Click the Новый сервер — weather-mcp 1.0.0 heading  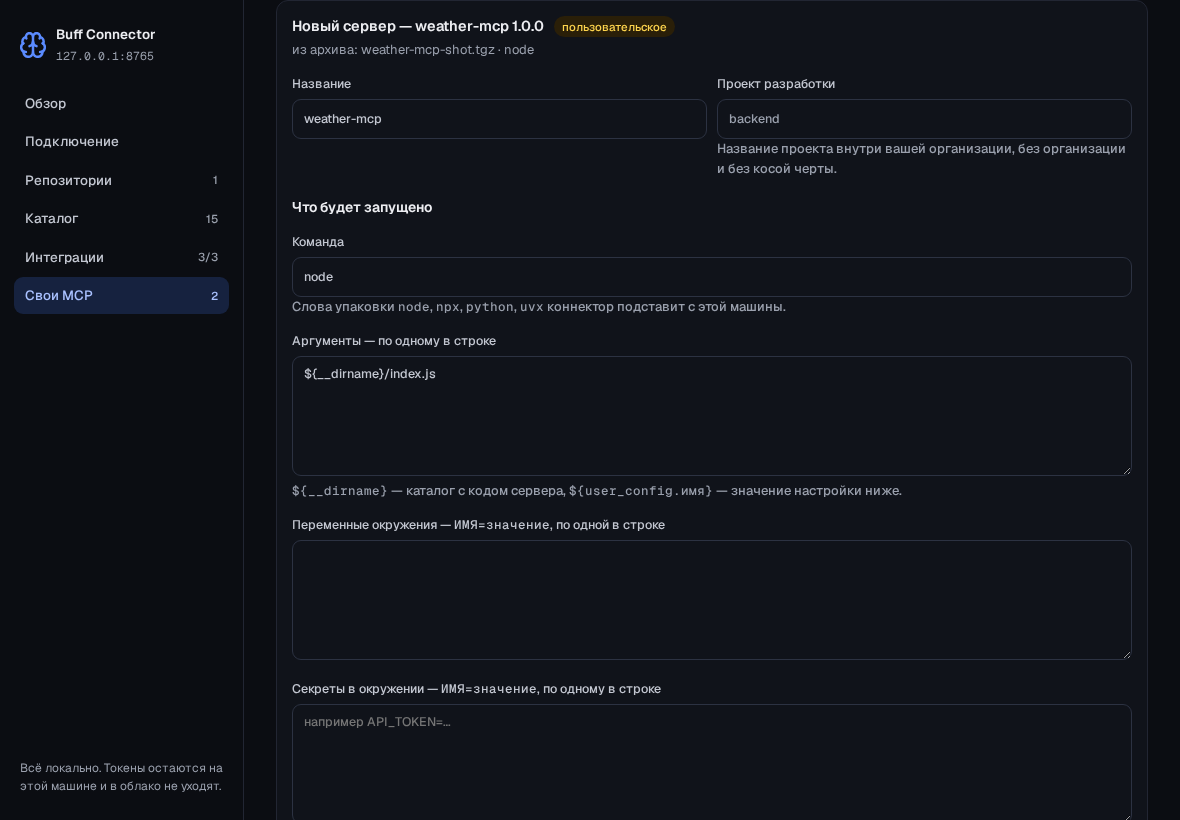[x=418, y=26]
